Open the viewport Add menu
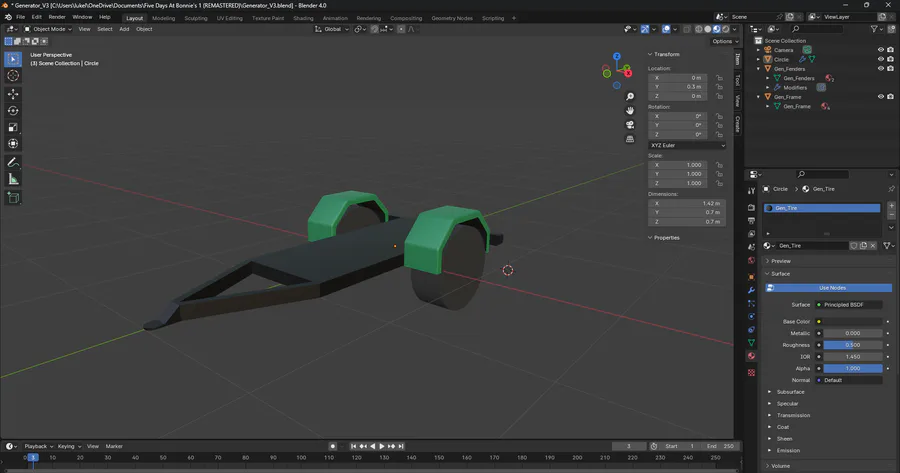This screenshot has height=473, width=900. point(124,29)
